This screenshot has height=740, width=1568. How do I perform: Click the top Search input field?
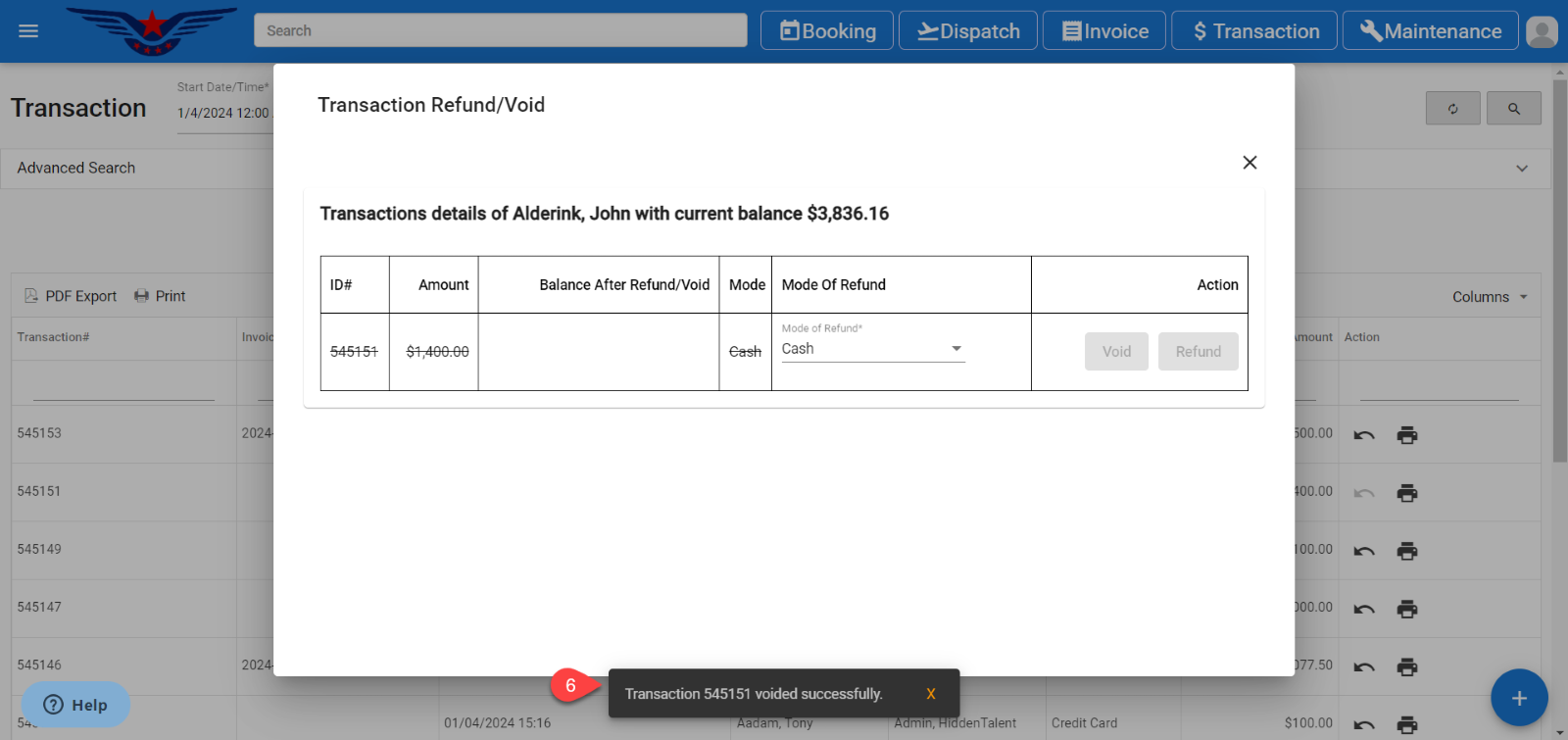point(500,30)
